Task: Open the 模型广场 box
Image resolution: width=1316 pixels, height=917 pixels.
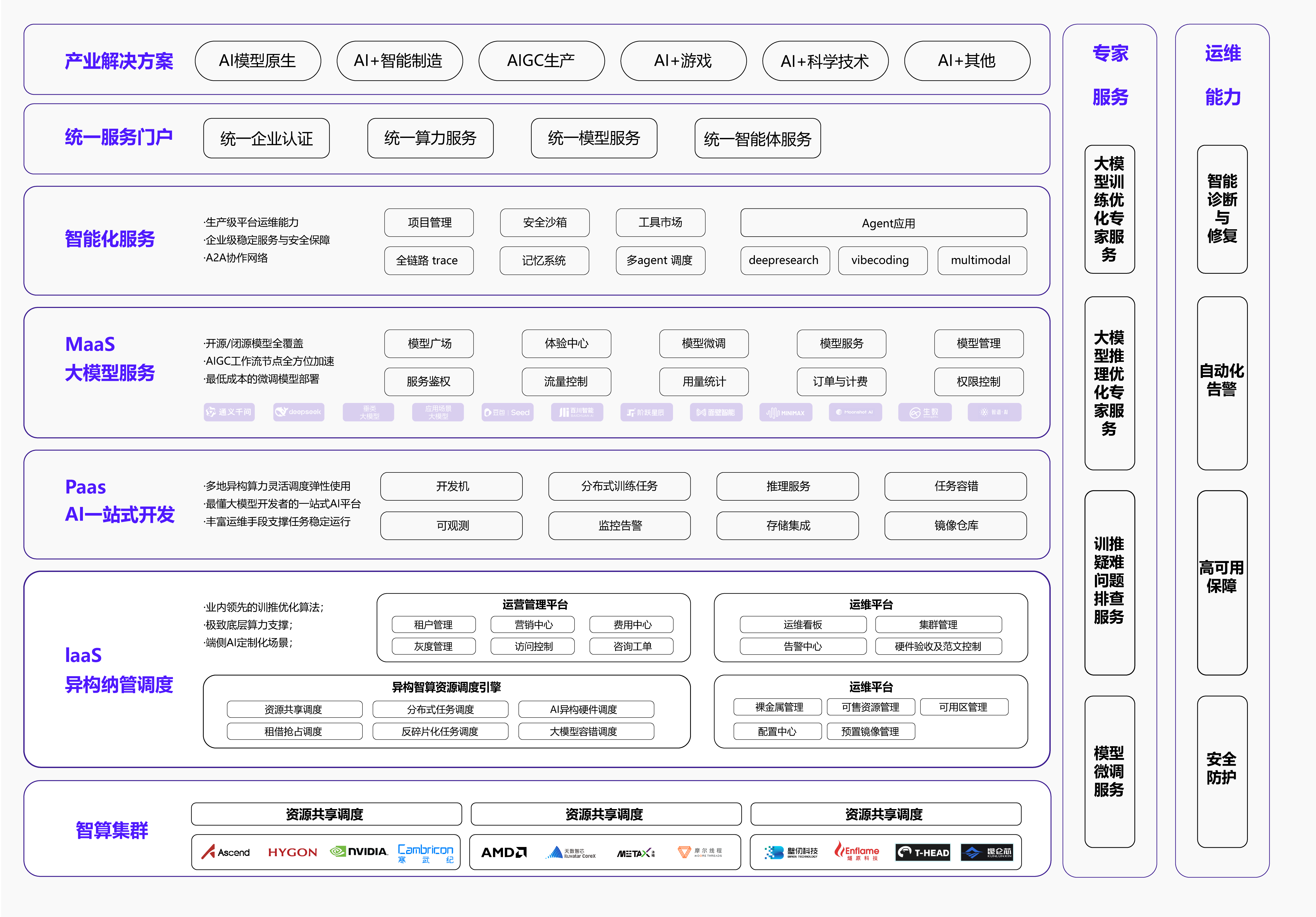Action: click(x=429, y=344)
